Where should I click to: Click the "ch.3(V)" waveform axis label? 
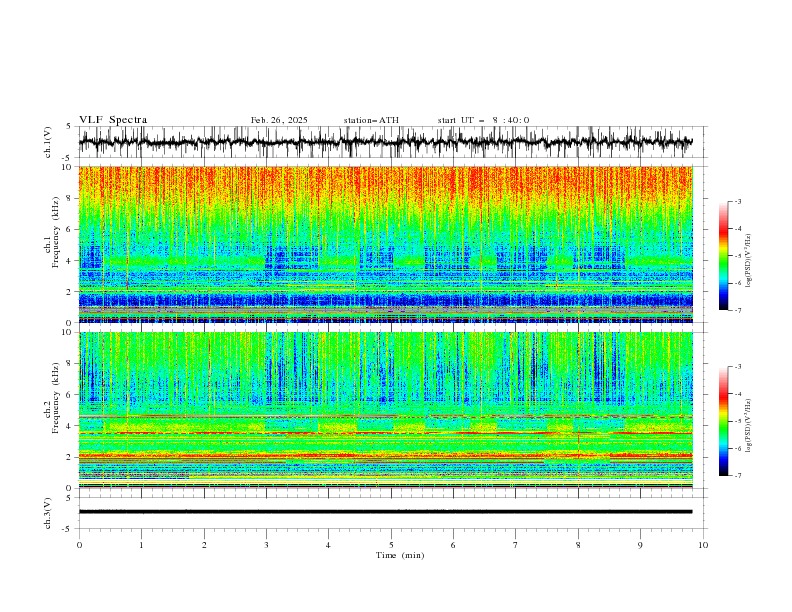click(48, 513)
